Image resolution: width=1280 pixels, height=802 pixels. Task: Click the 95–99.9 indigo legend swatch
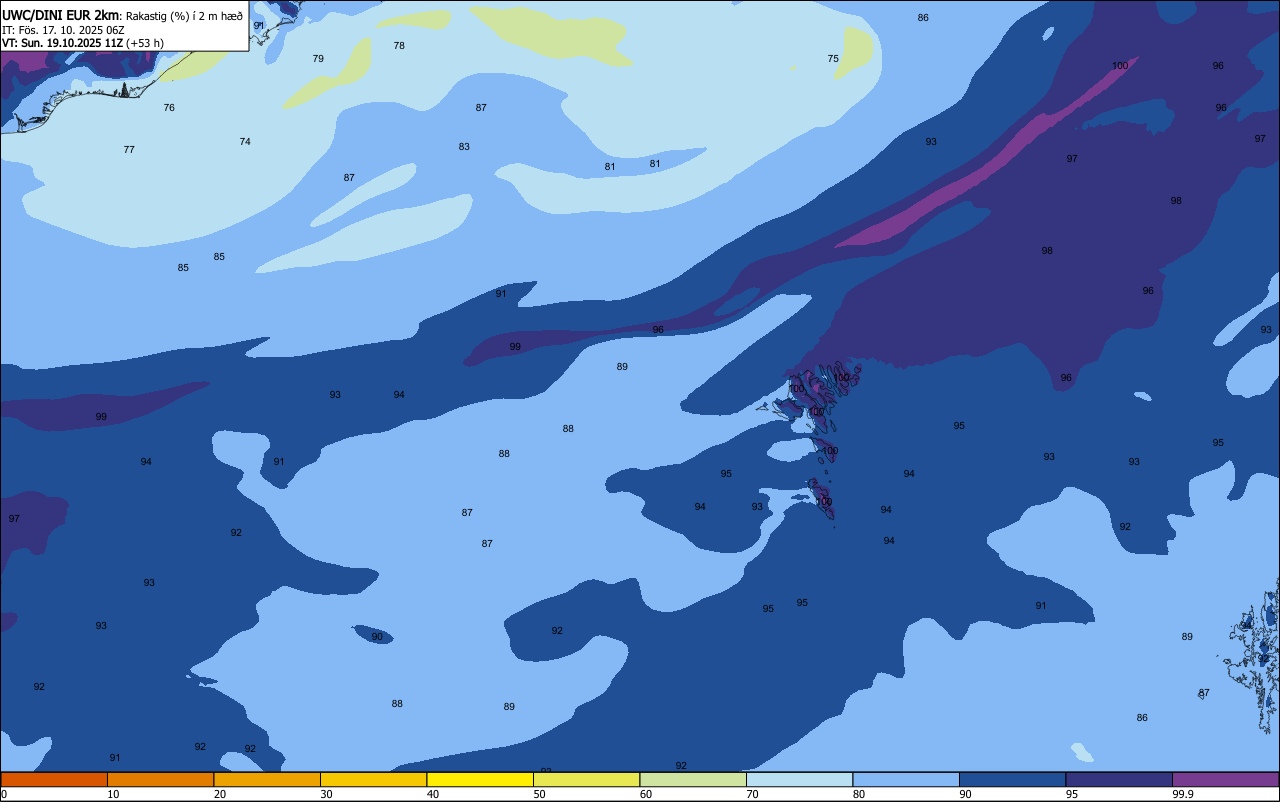[1119, 779]
